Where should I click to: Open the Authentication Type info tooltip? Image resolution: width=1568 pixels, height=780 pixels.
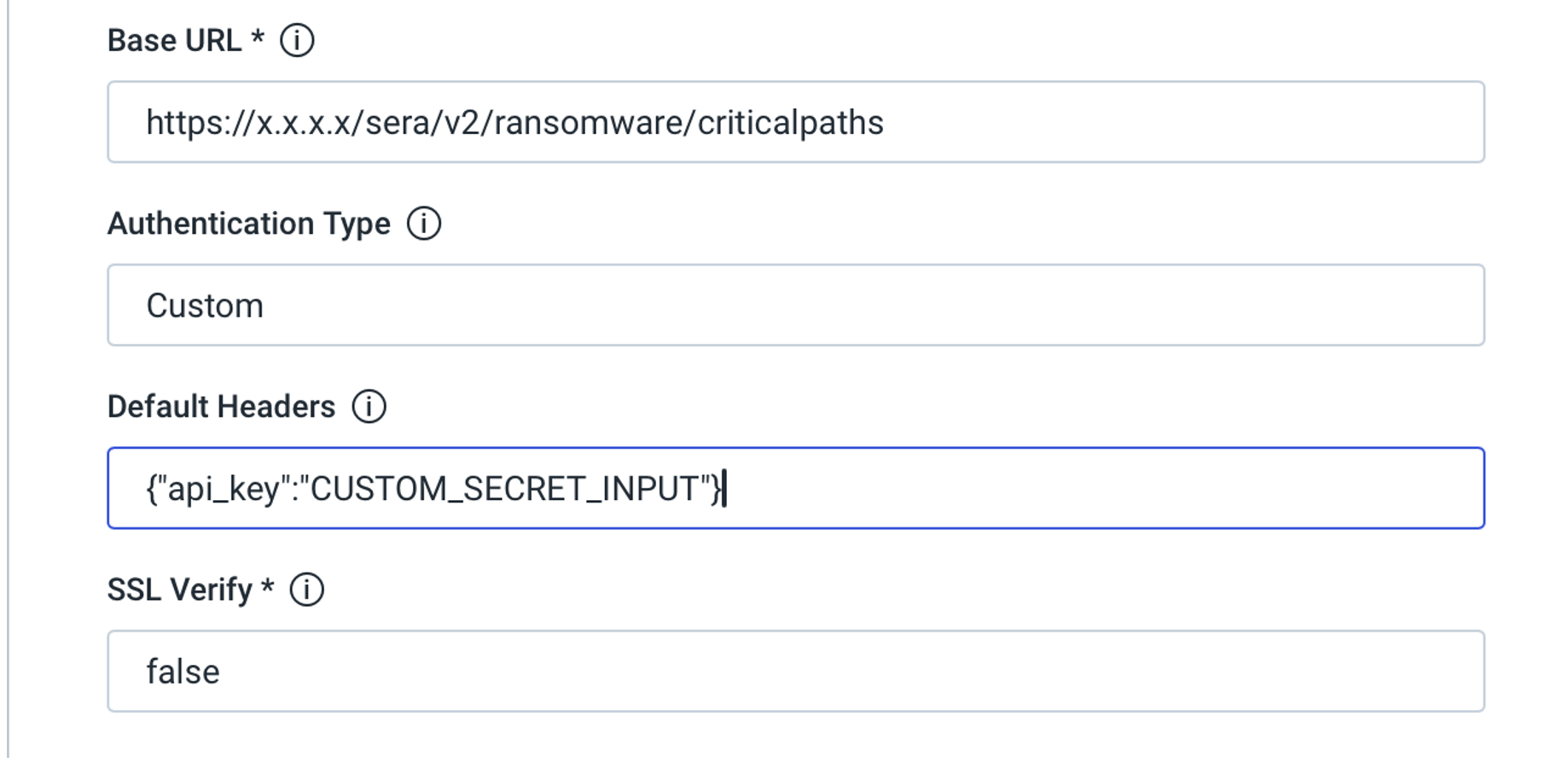pyautogui.click(x=423, y=224)
